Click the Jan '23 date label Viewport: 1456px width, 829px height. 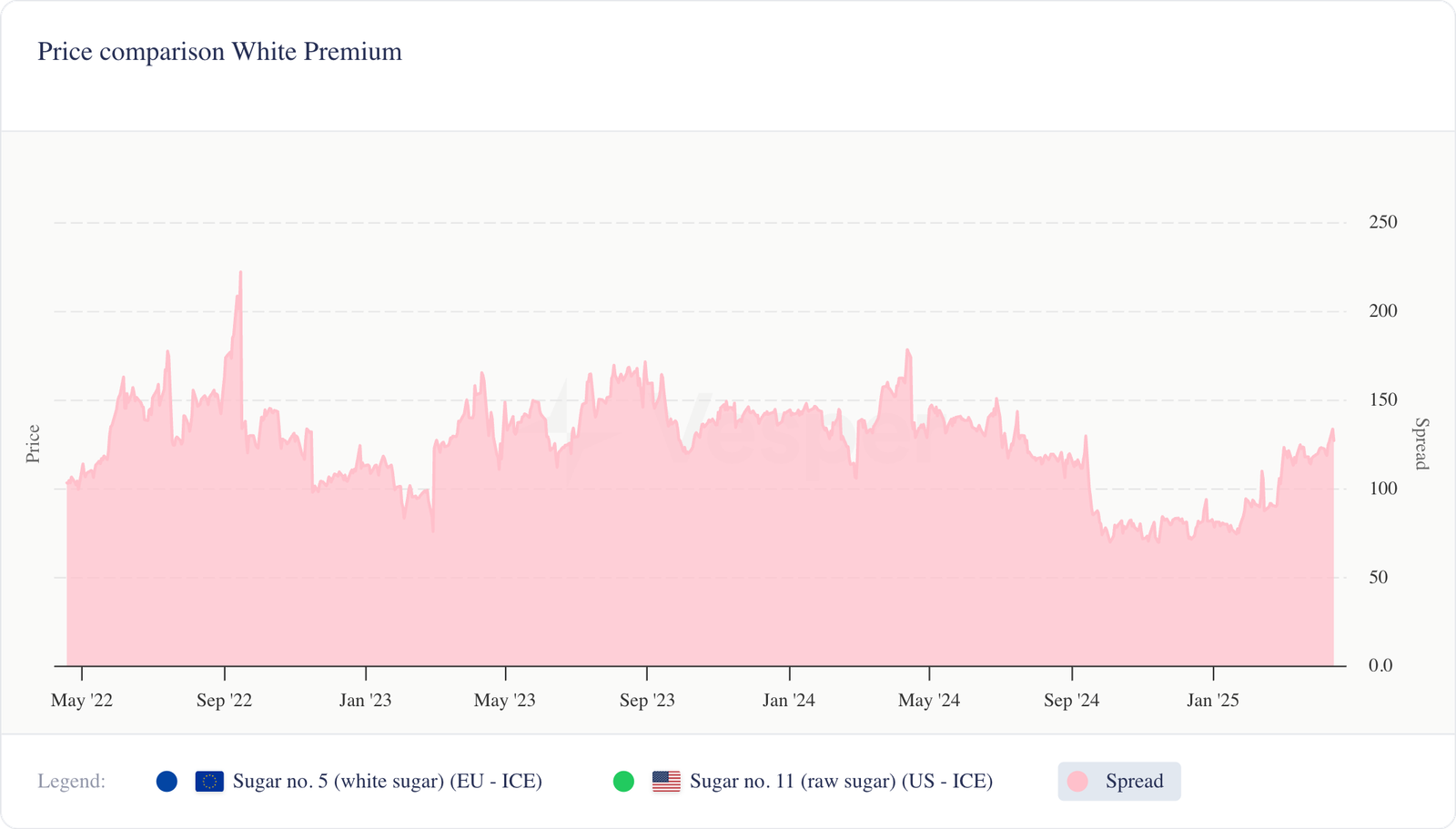tap(365, 701)
